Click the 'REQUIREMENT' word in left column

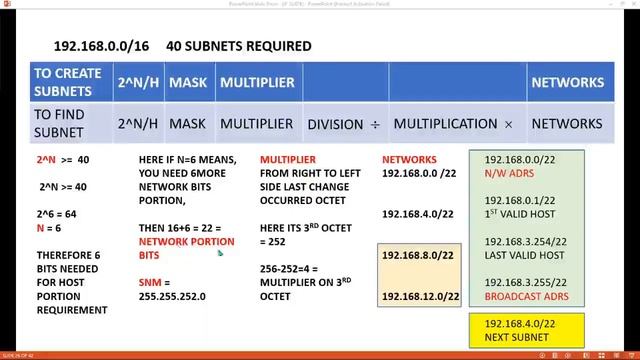(72, 310)
